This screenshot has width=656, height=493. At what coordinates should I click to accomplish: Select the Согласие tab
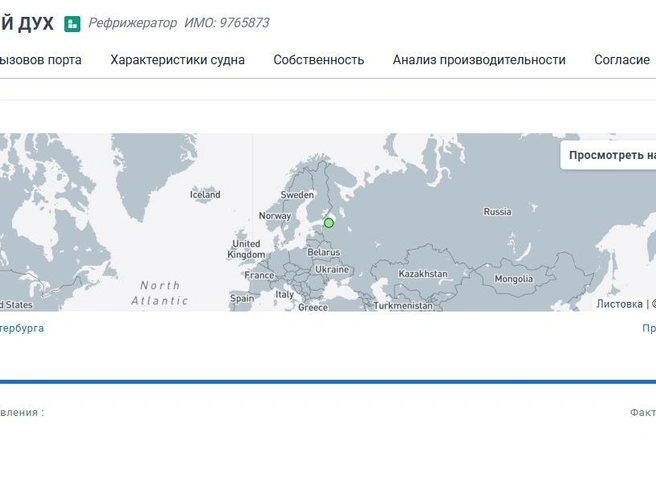click(x=622, y=60)
